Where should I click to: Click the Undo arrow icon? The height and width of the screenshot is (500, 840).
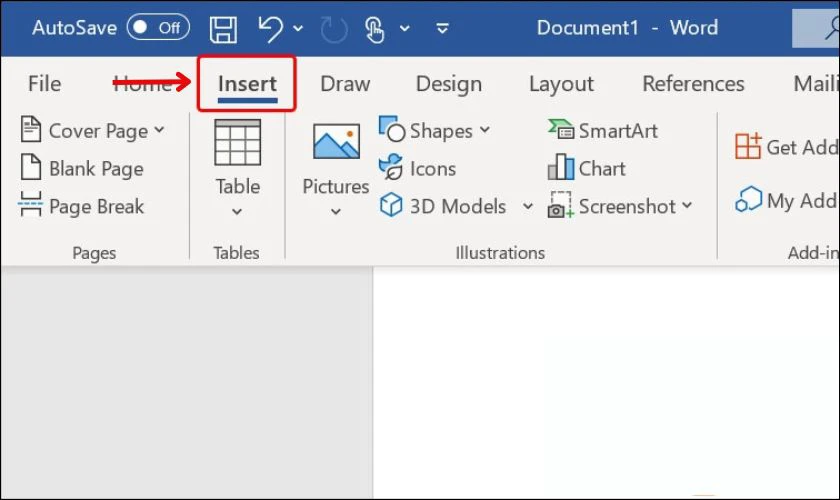(271, 28)
